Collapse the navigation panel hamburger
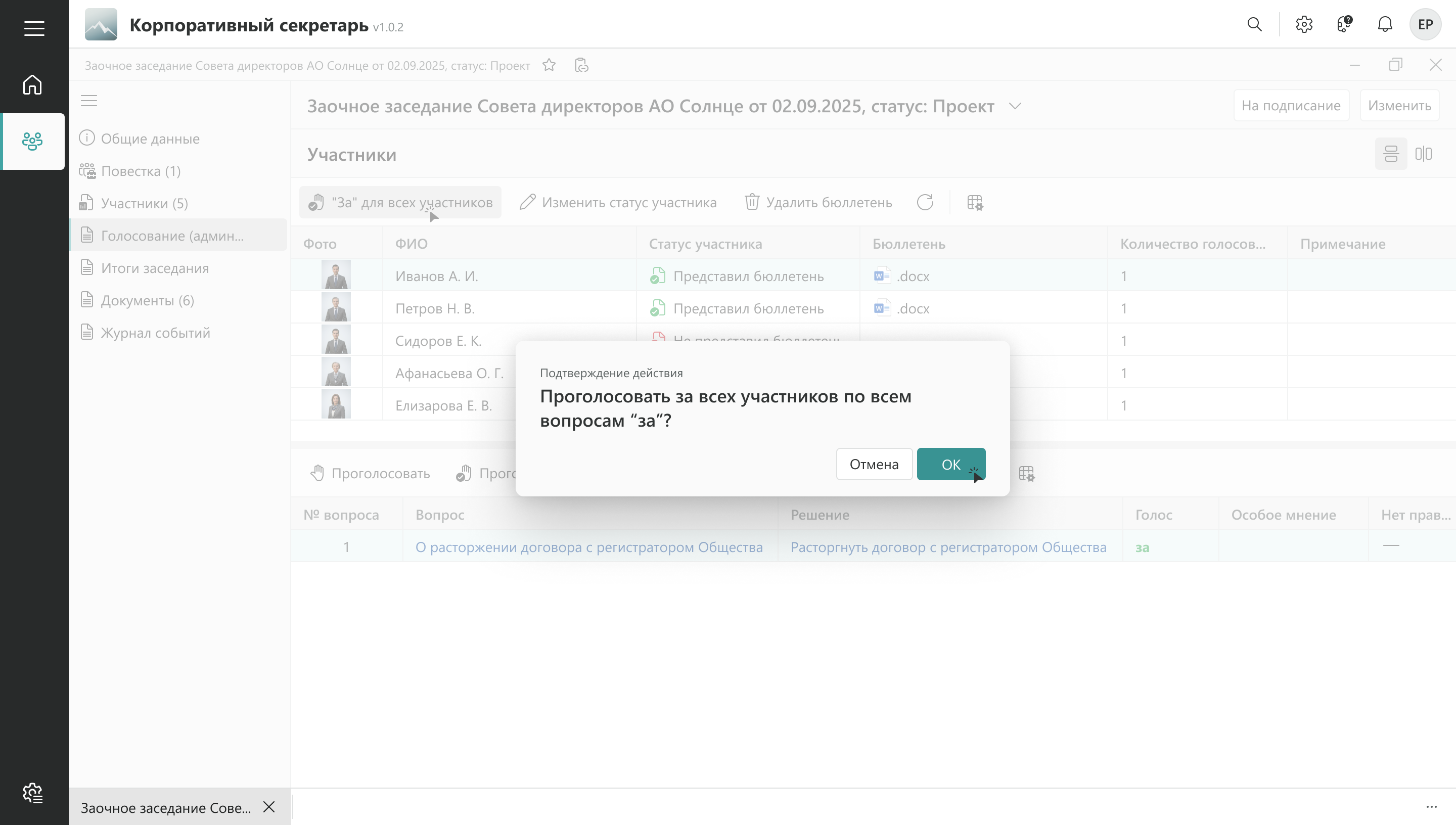The image size is (1456, 825). click(x=89, y=101)
